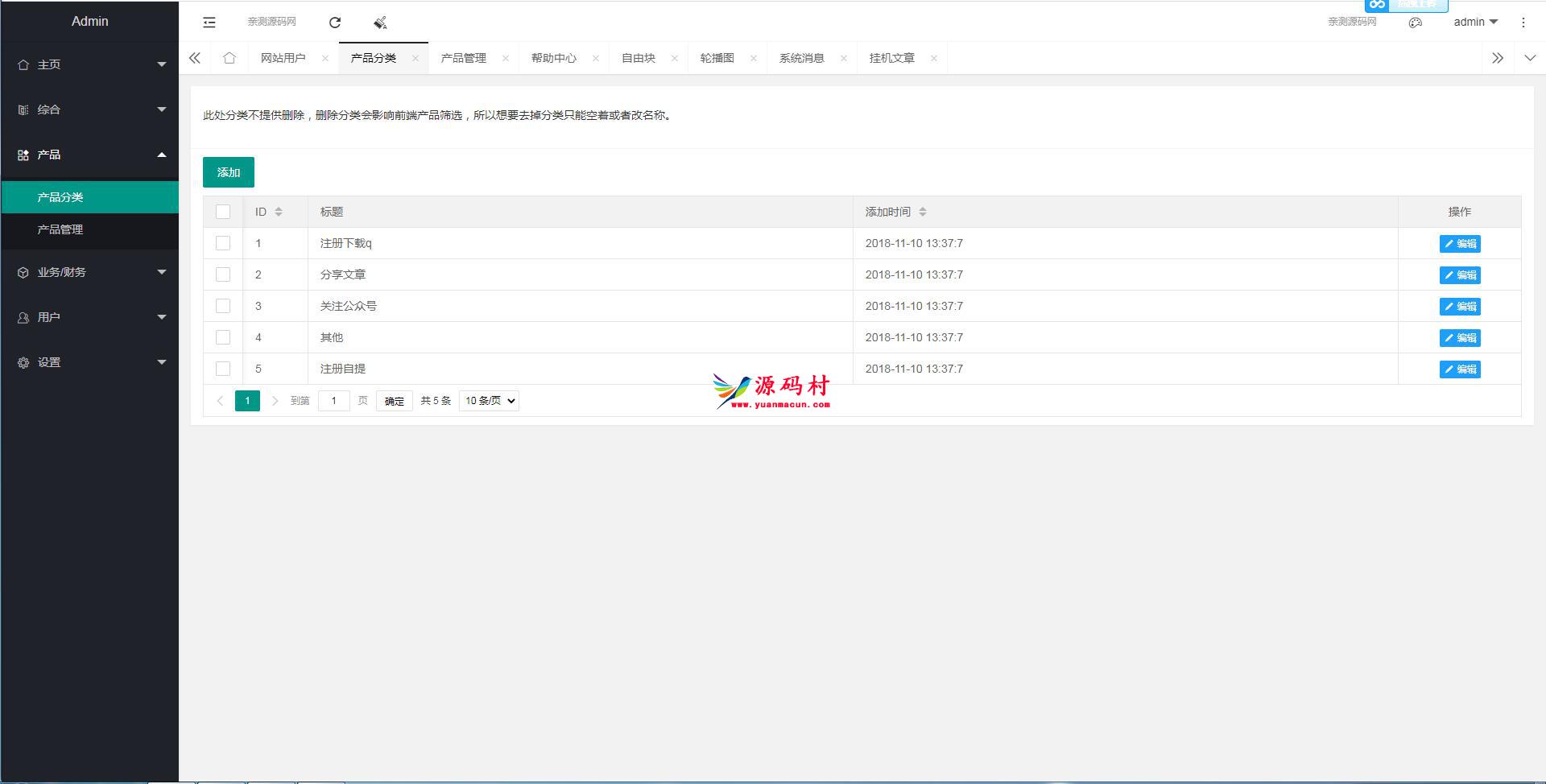Check the row for 注册自提
This screenshot has width=1546, height=784.
[x=223, y=369]
